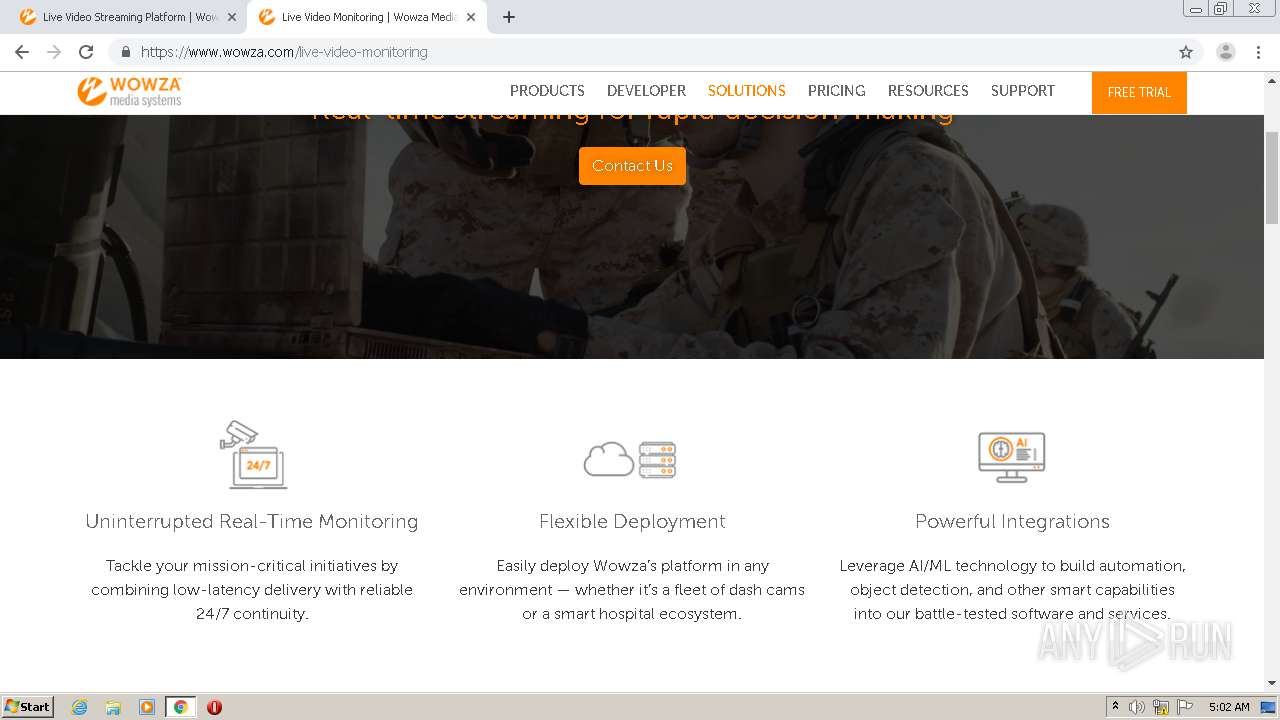Click the page vertical scrollbar thumb
This screenshot has width=1280, height=720.
[x=1272, y=177]
